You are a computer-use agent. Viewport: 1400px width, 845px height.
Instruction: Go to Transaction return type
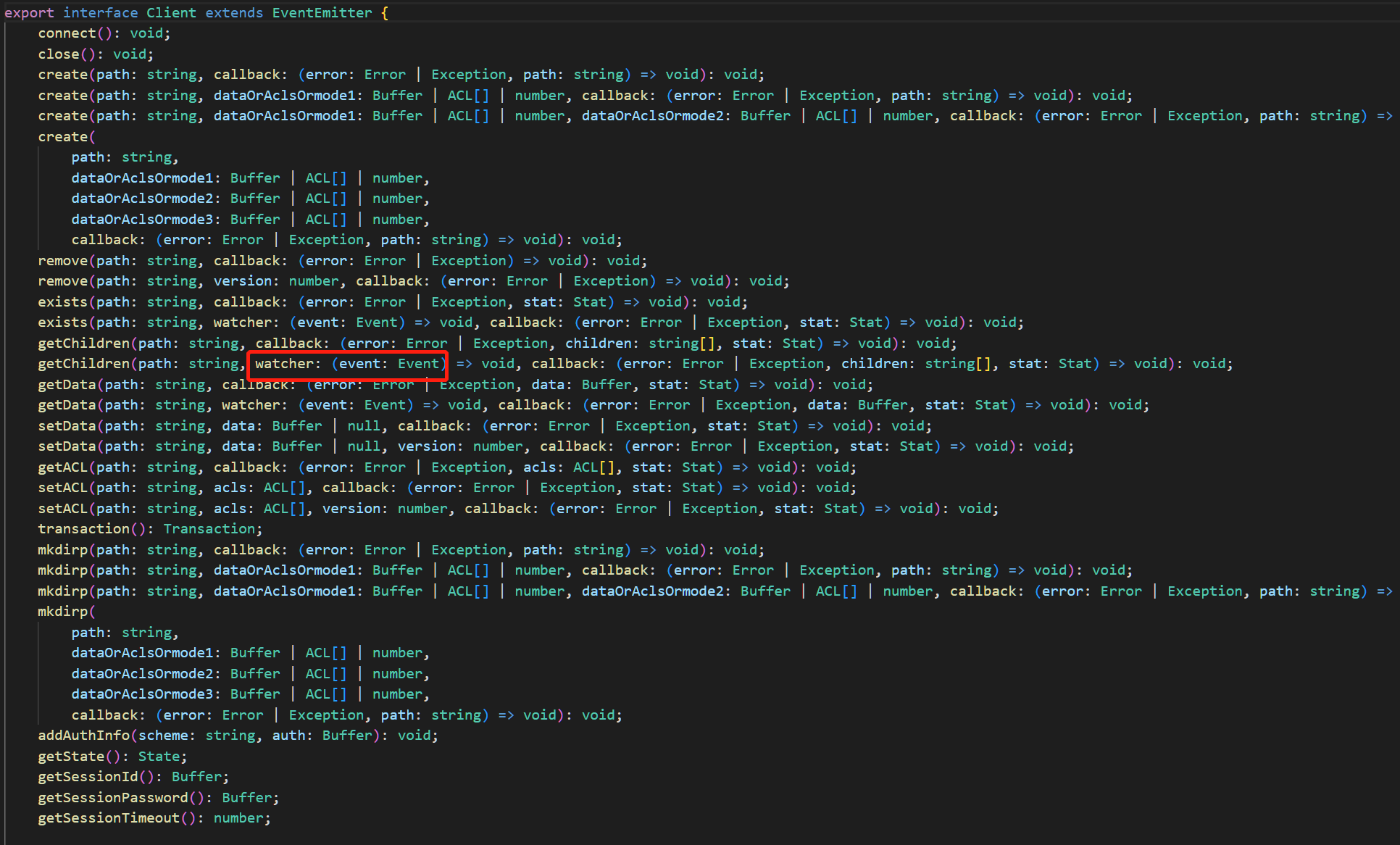(x=209, y=529)
